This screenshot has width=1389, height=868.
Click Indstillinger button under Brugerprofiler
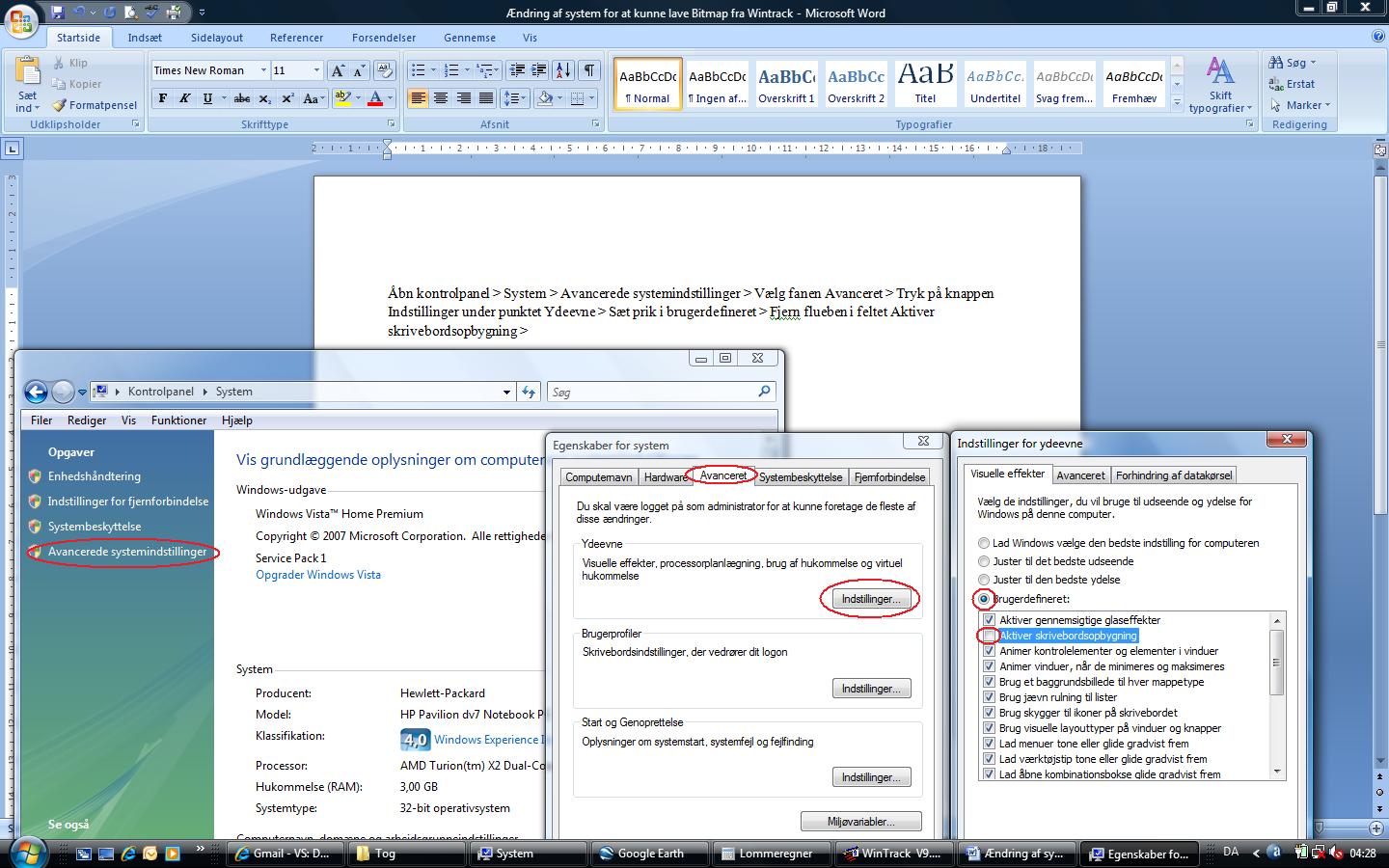871,689
